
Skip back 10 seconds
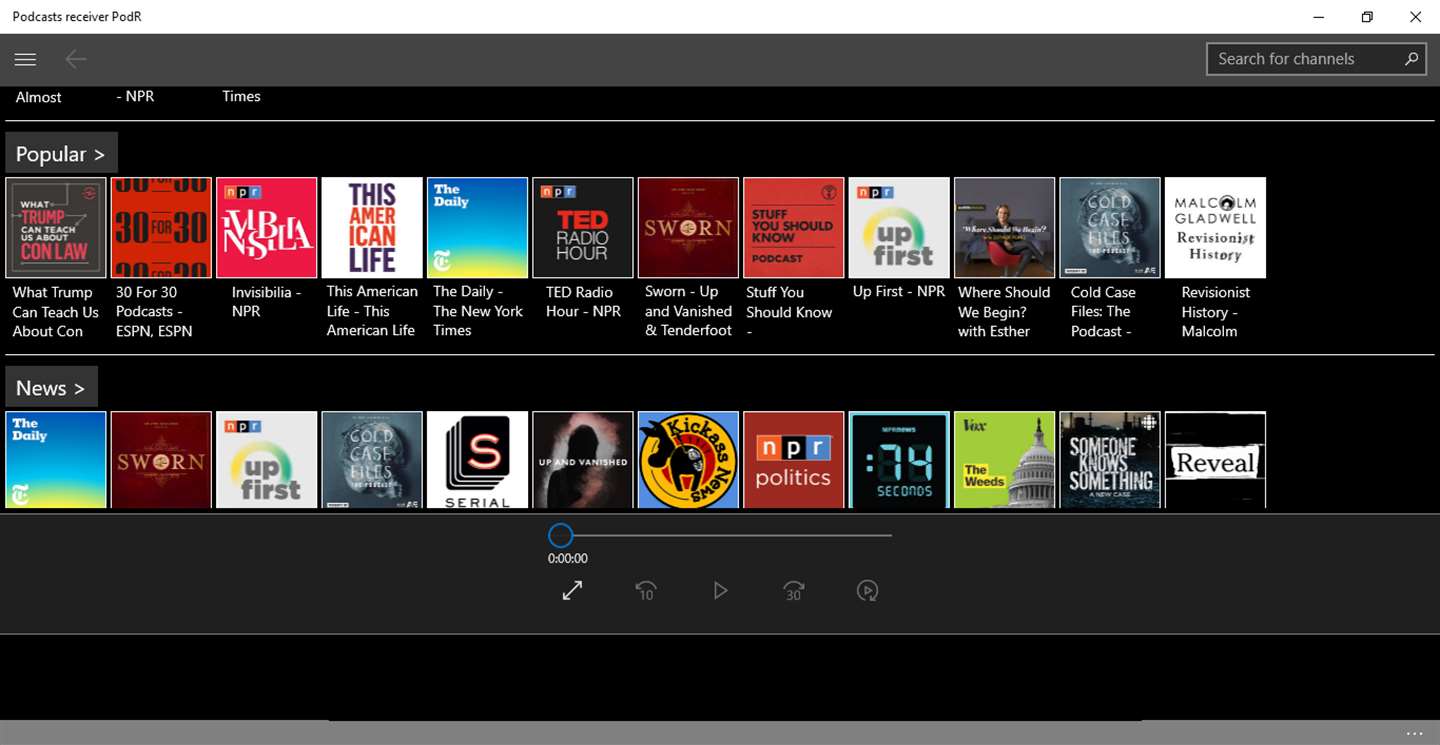click(x=646, y=591)
